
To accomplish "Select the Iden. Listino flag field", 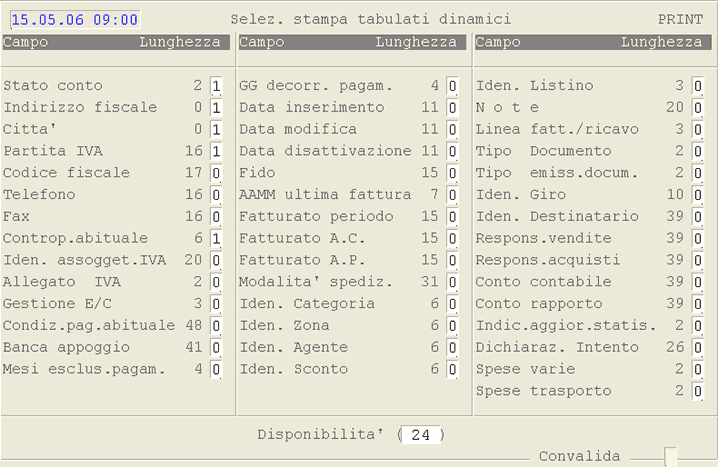I will pyautogui.click(x=697, y=86).
